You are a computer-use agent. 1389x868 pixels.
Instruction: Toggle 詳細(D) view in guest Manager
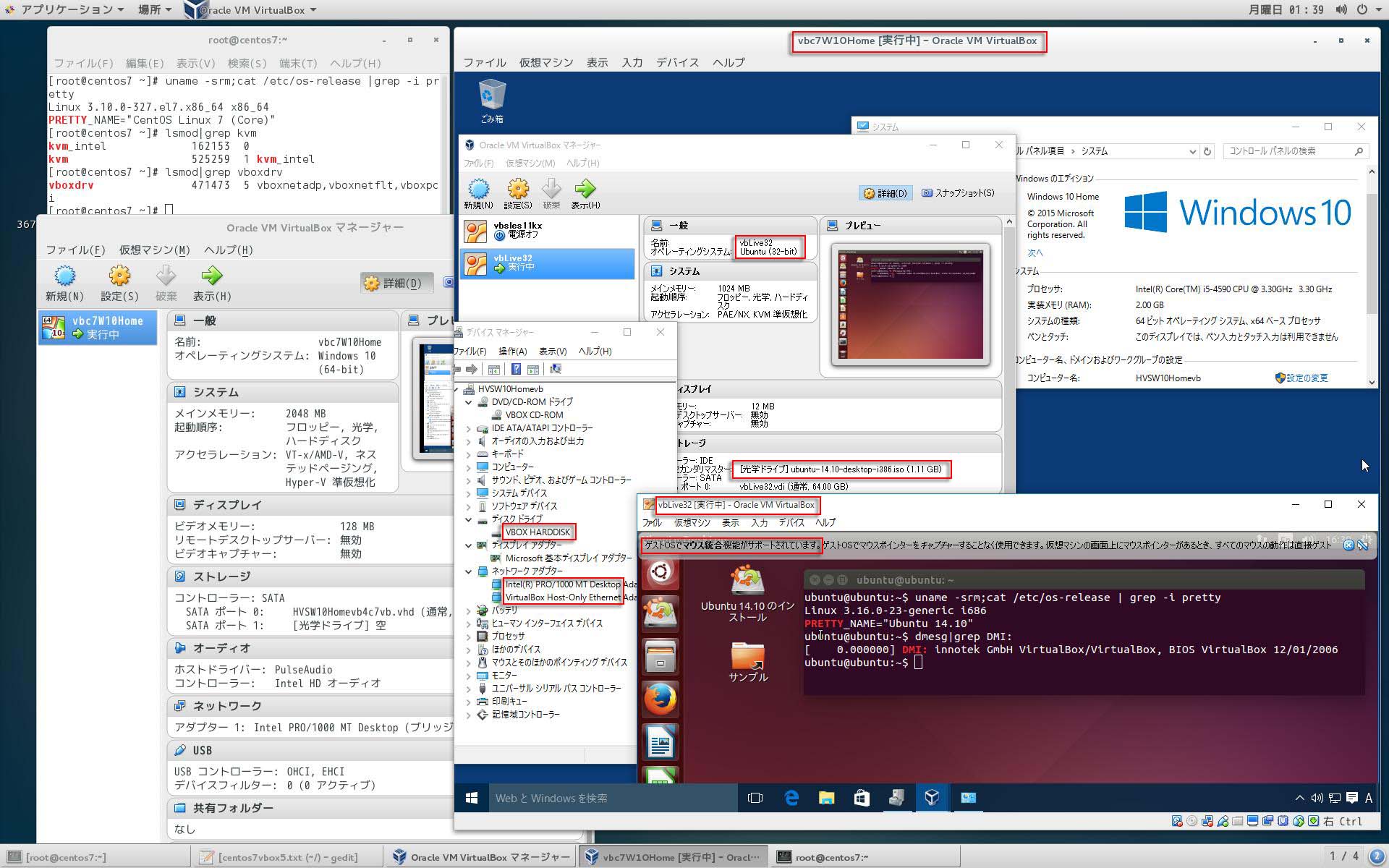885,193
